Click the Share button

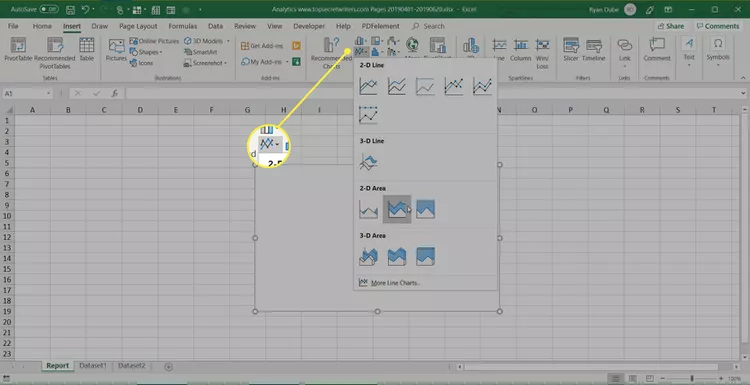pyautogui.click(x=671, y=26)
